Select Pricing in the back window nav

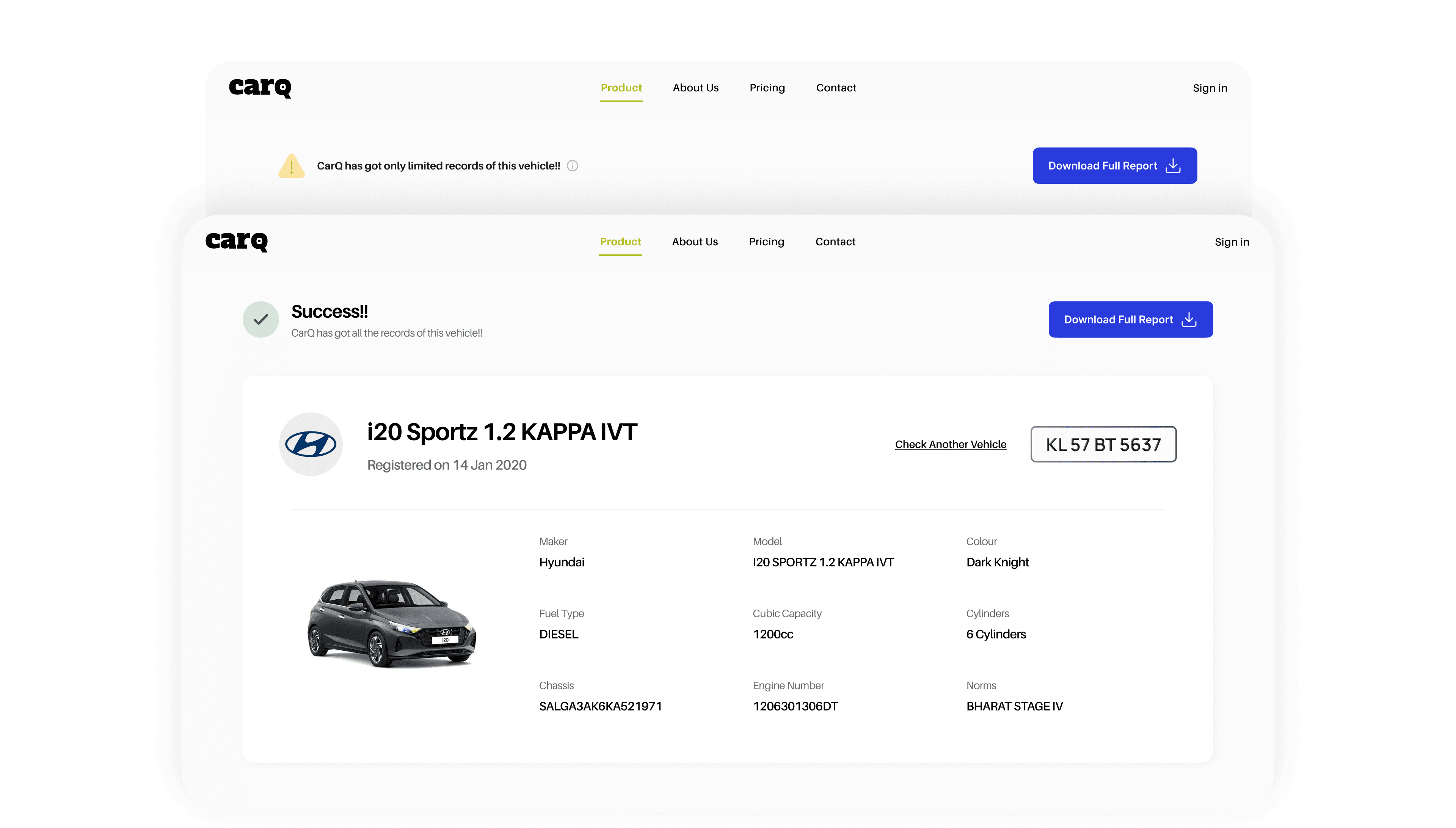click(x=767, y=88)
